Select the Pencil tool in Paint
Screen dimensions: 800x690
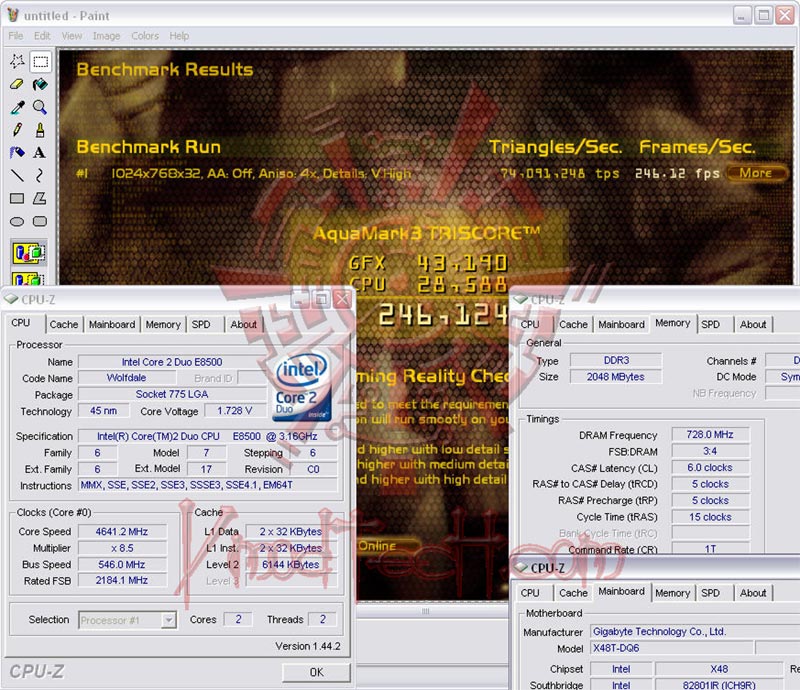[17, 130]
